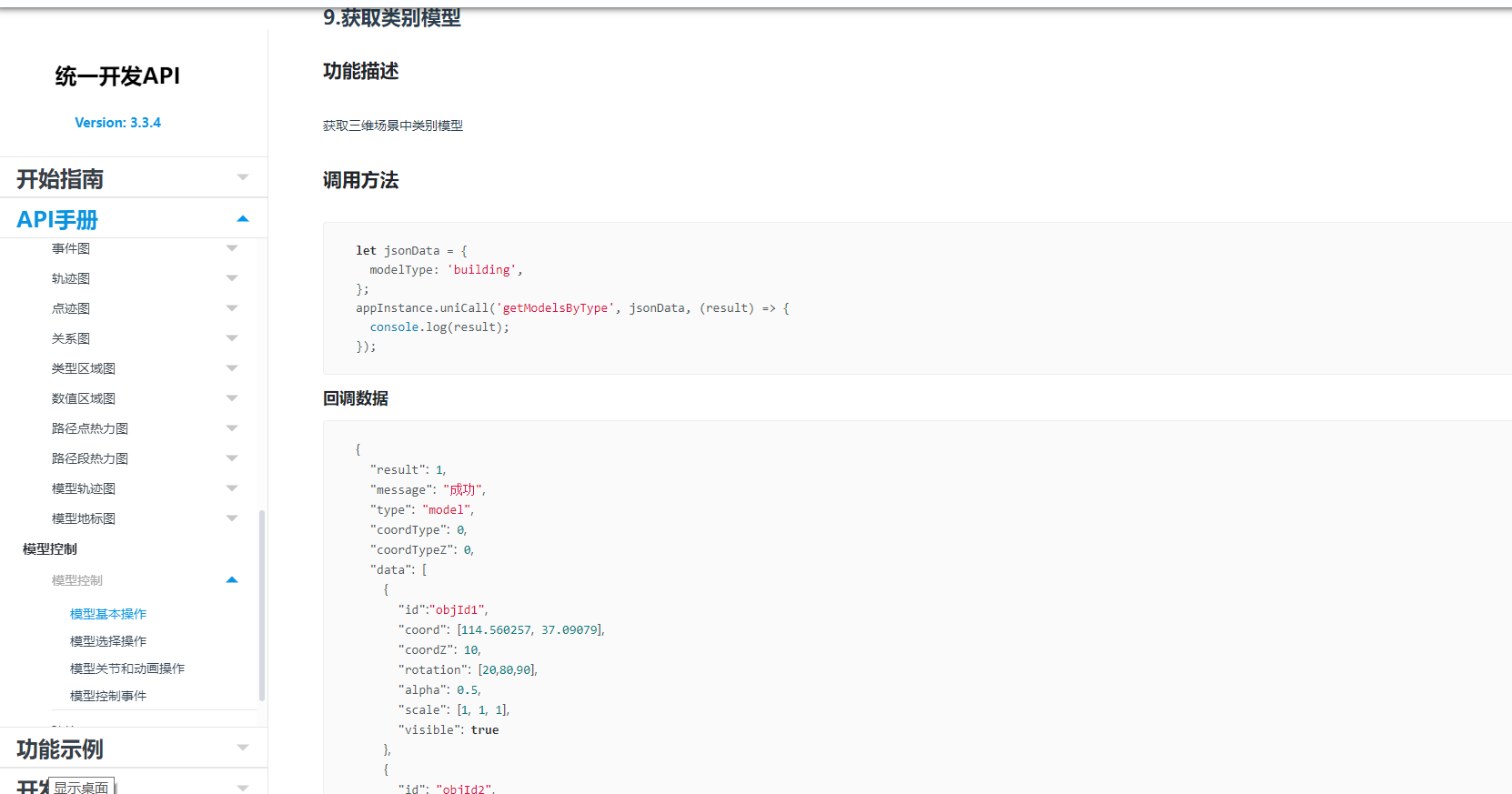The height and width of the screenshot is (794, 1512).
Task: Select the 事件图 menu item
Action: [71, 248]
